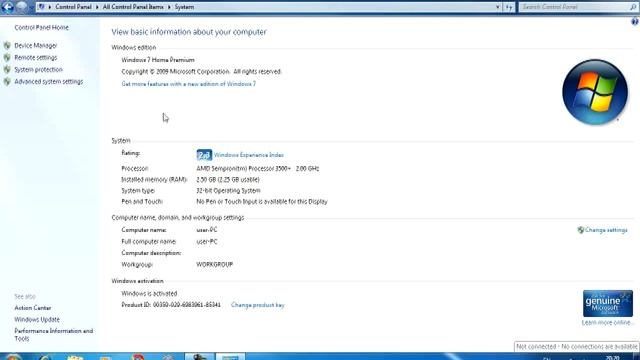Open the help question mark icon
This screenshot has height=360, width=640.
[635, 22]
